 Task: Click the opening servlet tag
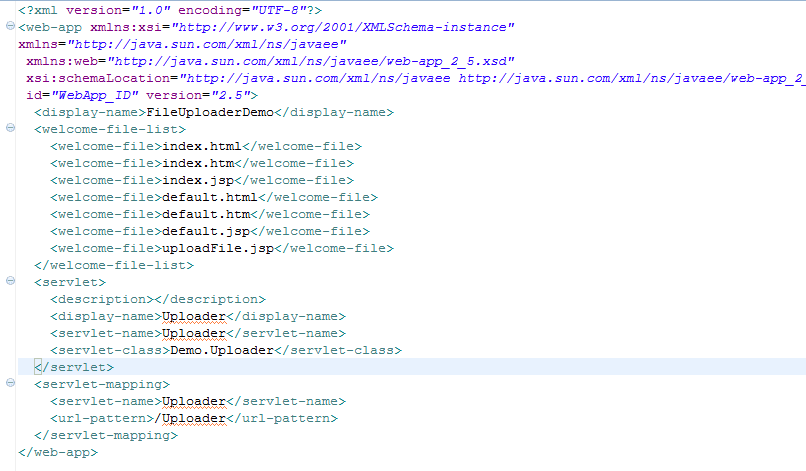pos(70,282)
